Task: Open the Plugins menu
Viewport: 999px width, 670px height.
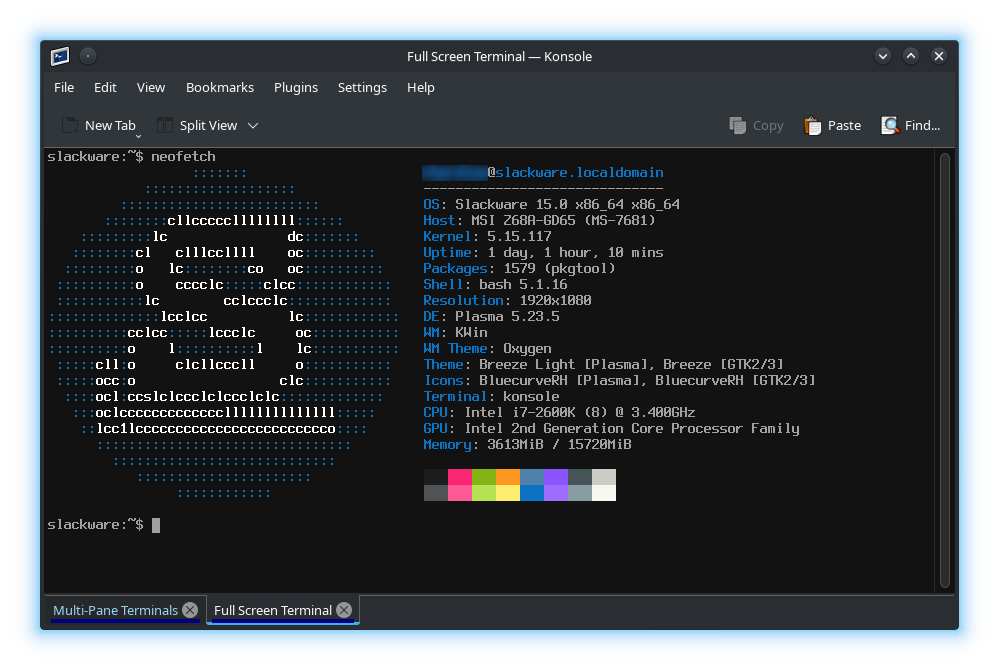Action: 296,88
